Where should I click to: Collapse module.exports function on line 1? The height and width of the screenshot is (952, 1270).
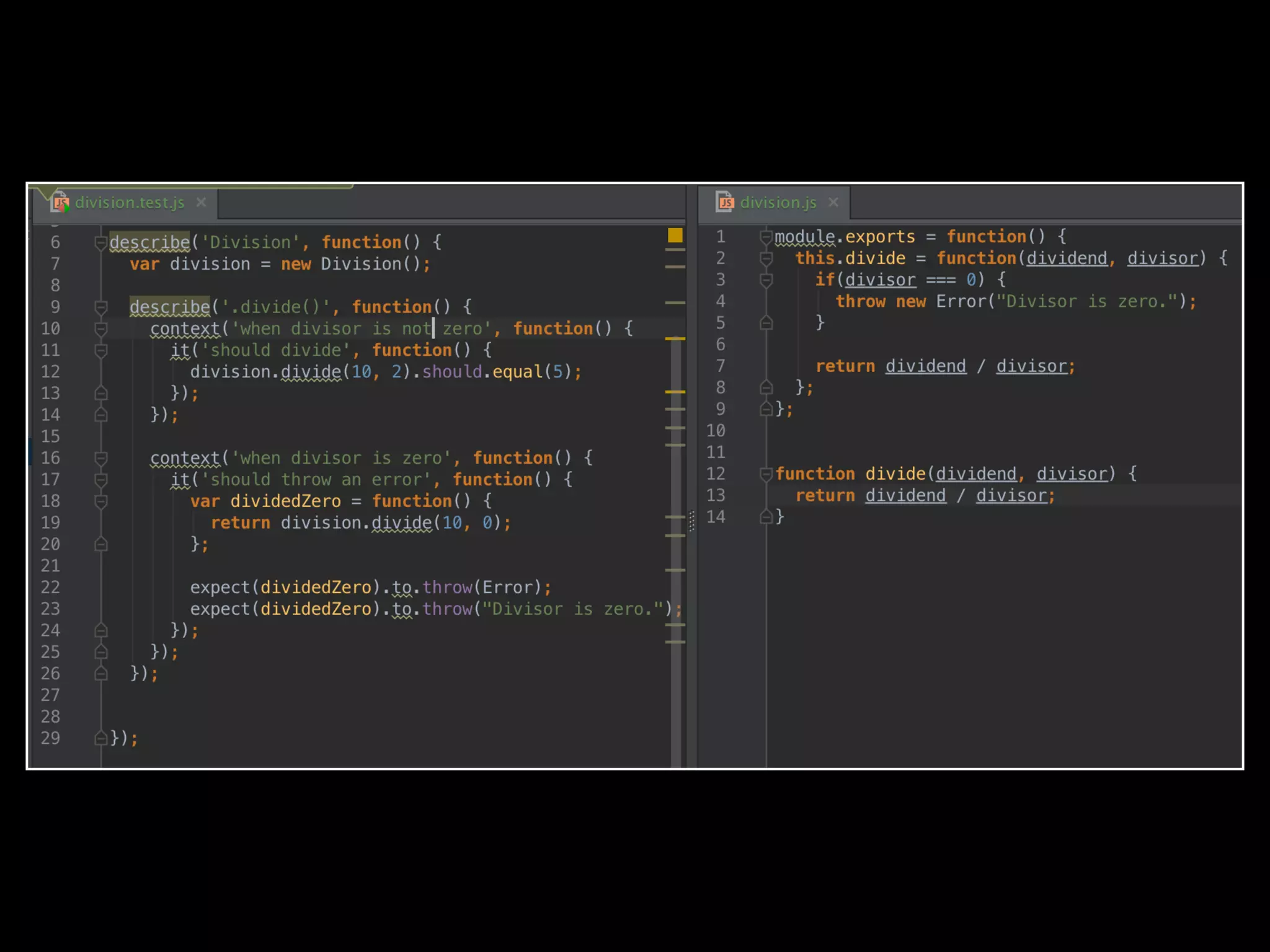point(766,237)
